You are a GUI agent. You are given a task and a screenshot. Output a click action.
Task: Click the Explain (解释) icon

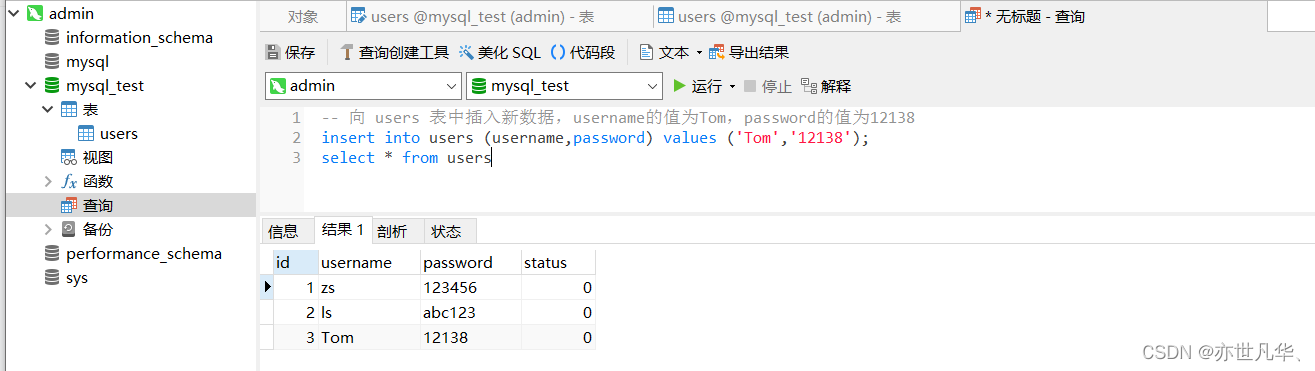tap(809, 86)
